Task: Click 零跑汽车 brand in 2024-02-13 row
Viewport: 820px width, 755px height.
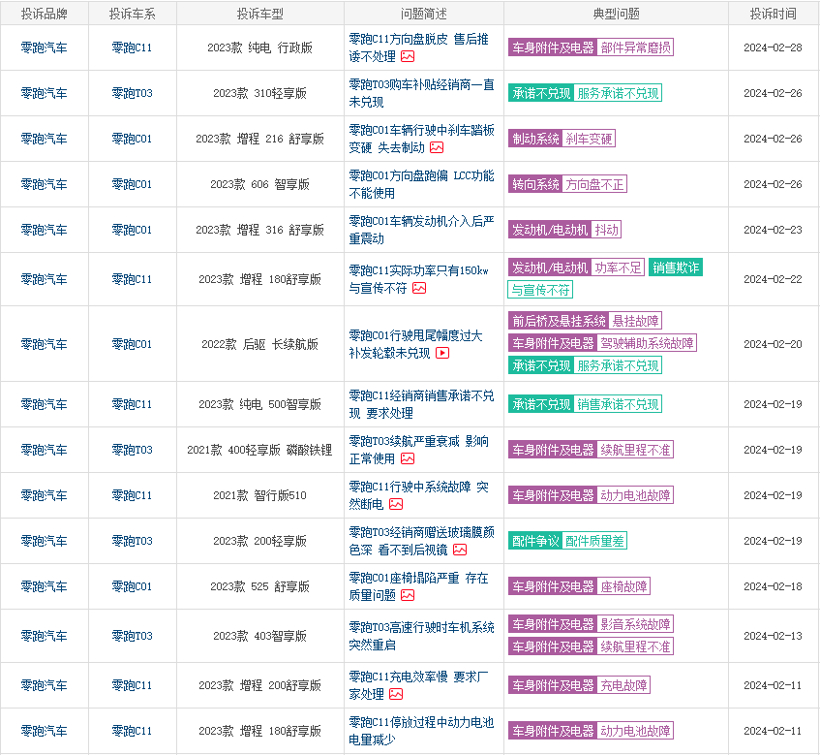Action: tap(44, 636)
